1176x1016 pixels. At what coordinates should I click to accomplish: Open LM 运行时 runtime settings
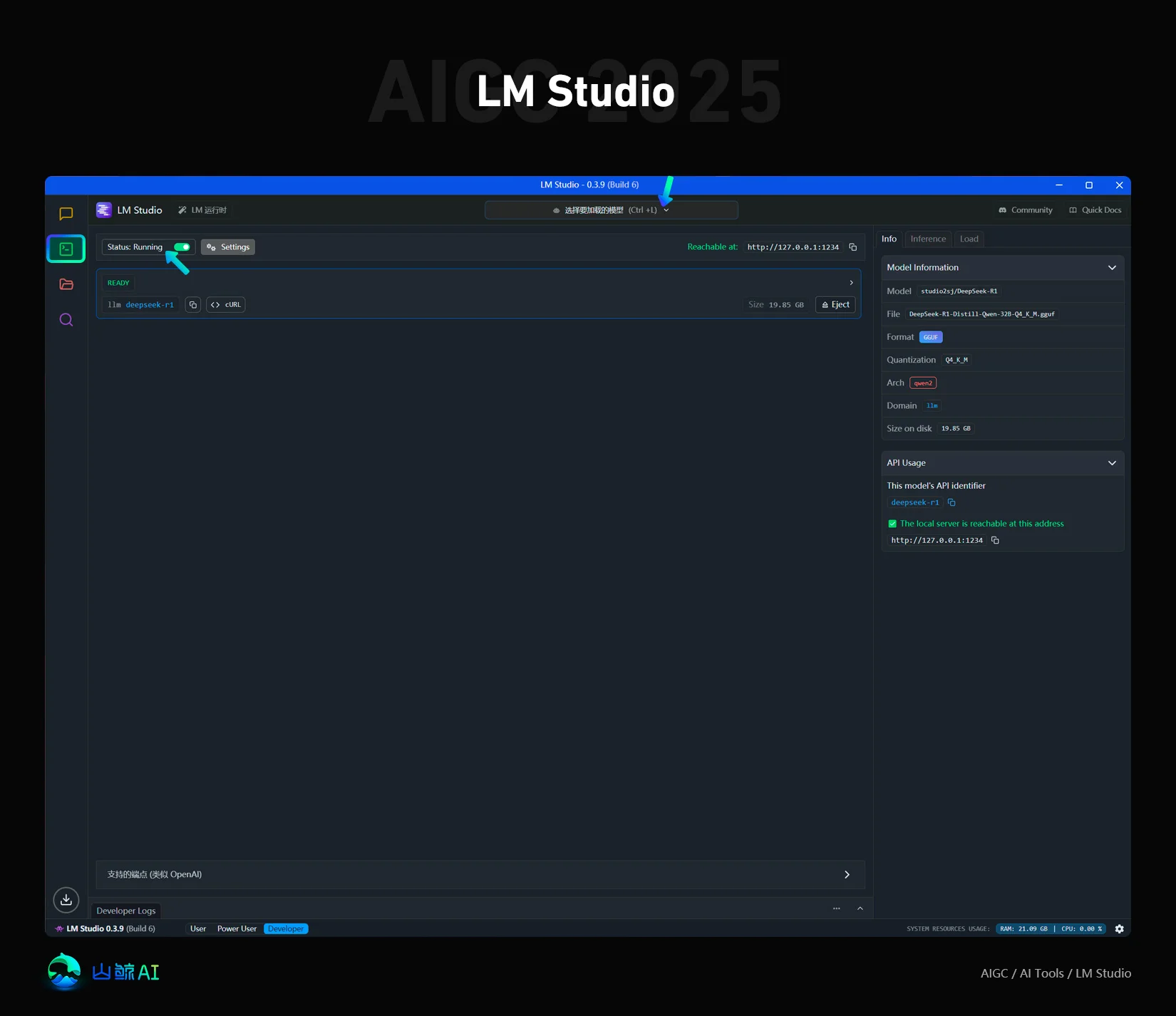[202, 210]
